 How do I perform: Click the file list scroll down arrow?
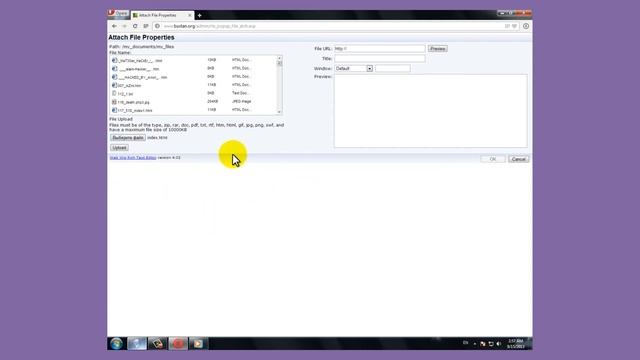[x=280, y=112]
